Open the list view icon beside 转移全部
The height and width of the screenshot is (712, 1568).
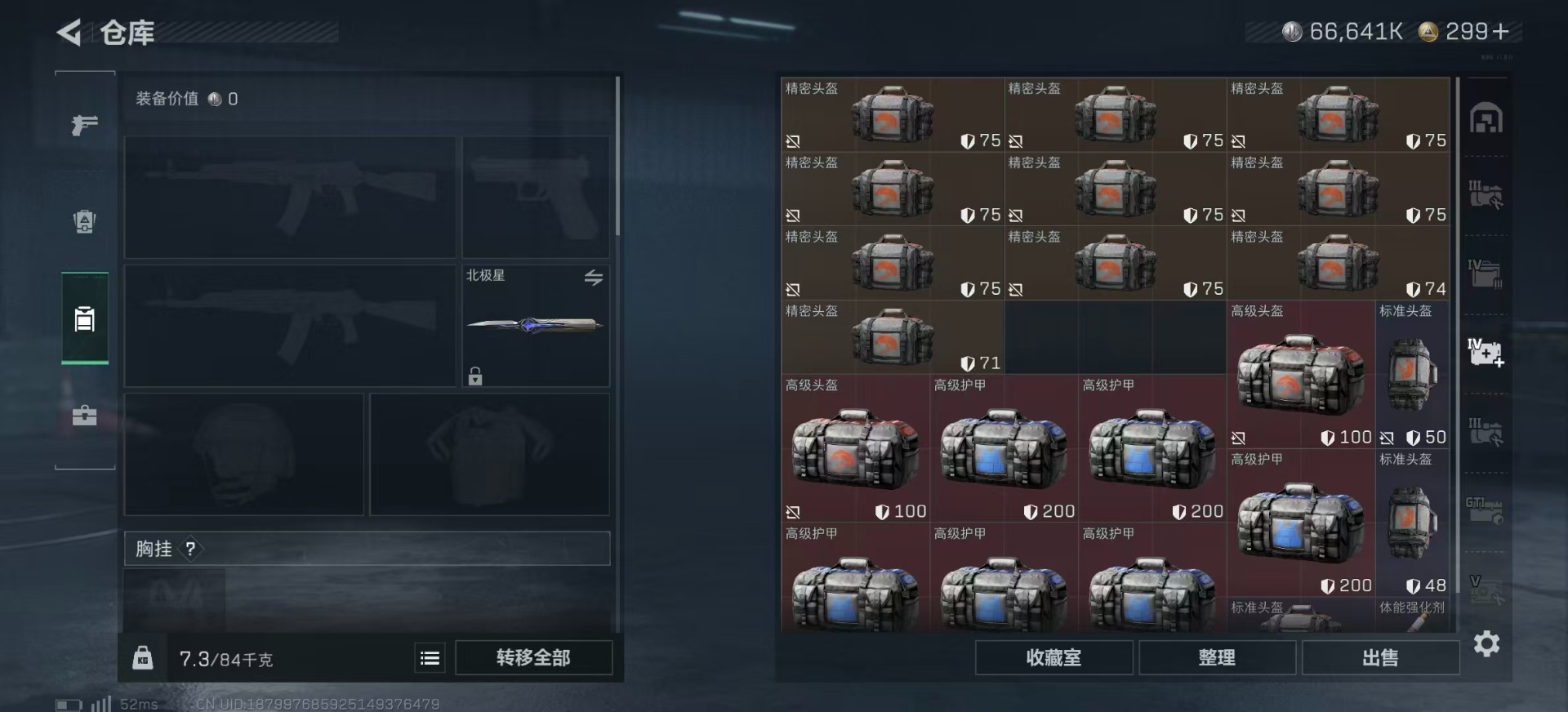(430, 658)
